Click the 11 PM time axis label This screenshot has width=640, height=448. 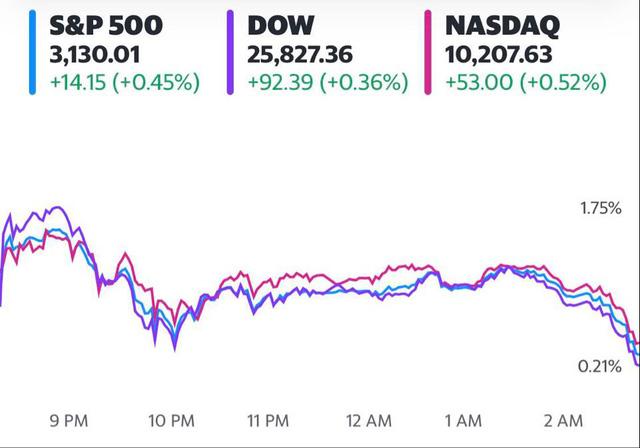tap(268, 421)
